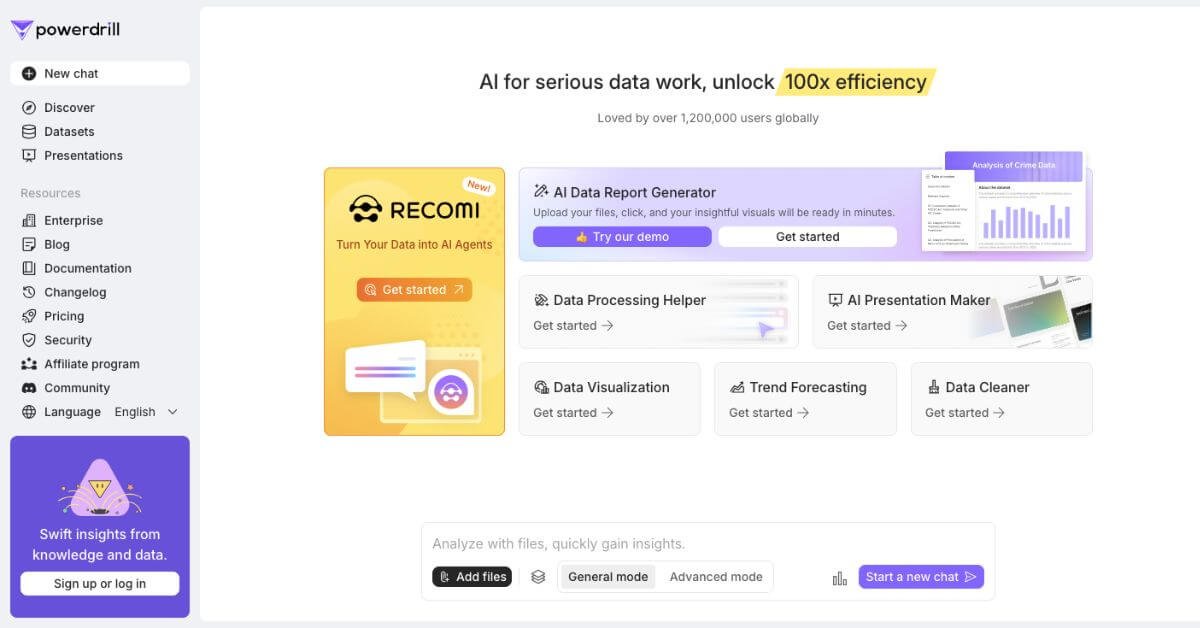The width and height of the screenshot is (1200, 628).
Task: Focus the 'Analyze with files' input box
Action: [708, 544]
